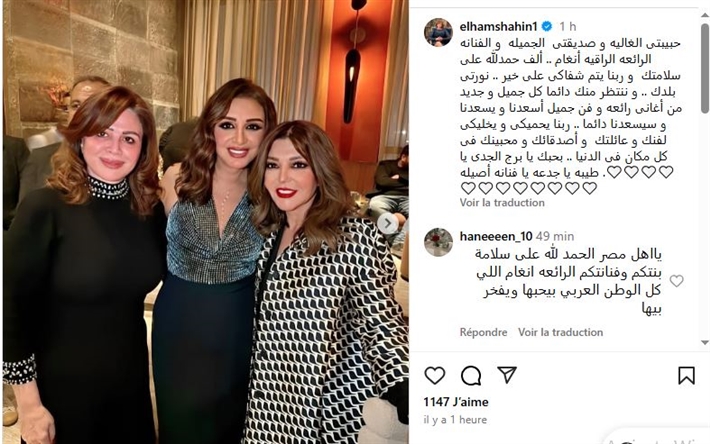View the 1147 J'aime likes list
This screenshot has height=444, width=710.
(456, 402)
